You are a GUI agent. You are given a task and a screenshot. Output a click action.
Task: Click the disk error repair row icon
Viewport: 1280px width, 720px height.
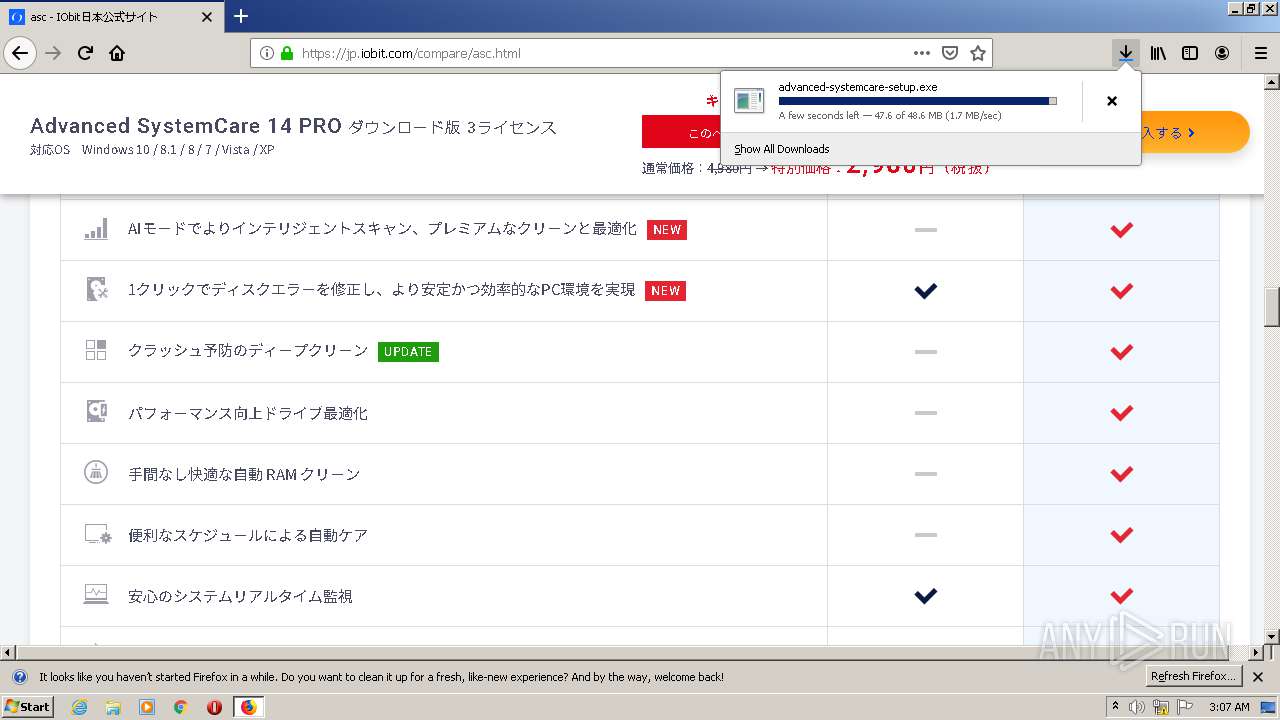tap(96, 290)
